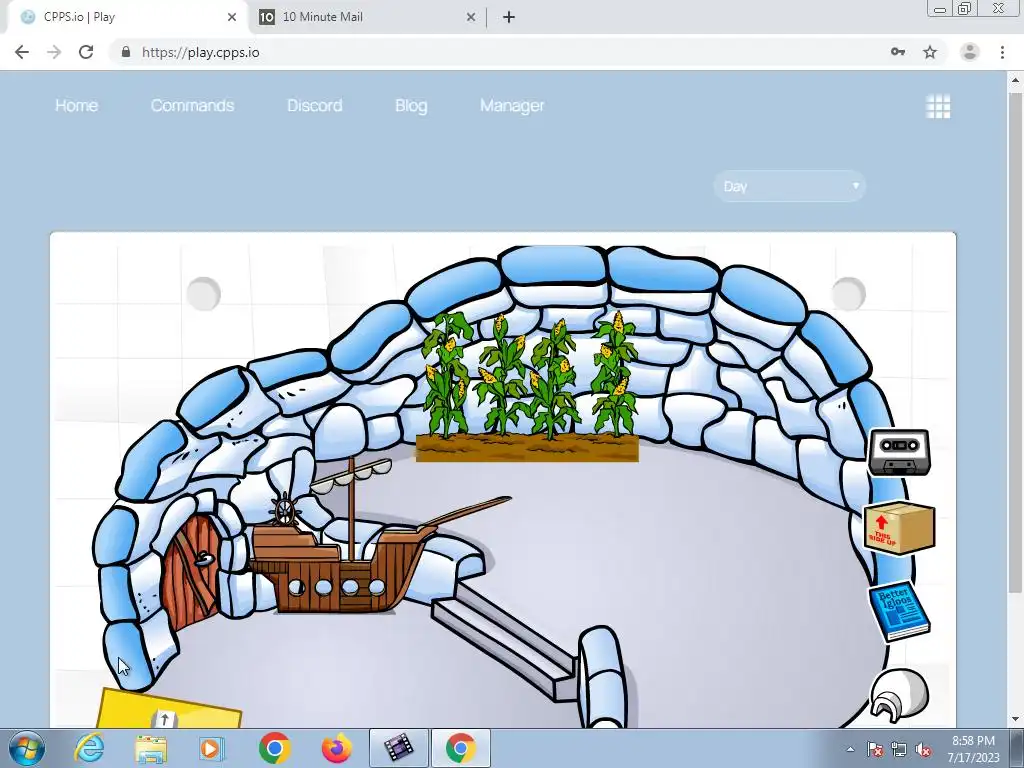Open the music cassette tape icon
Image resolution: width=1024 pixels, height=768 pixels.
coord(899,452)
